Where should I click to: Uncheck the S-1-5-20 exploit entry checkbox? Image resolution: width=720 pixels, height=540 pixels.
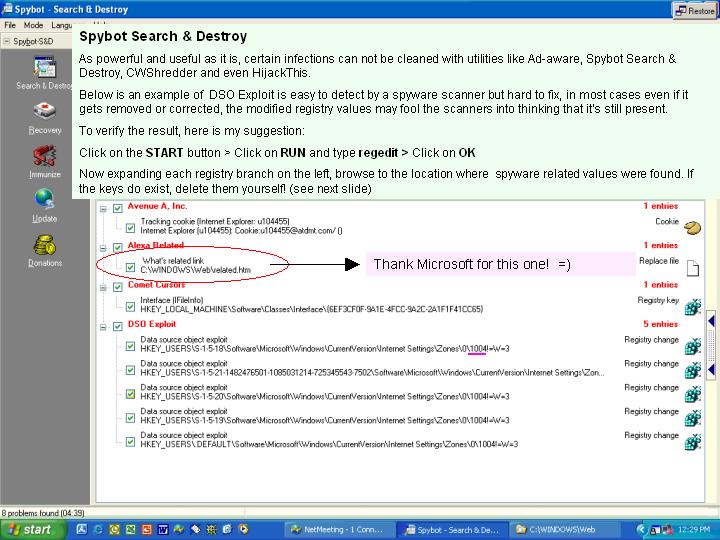pos(130,394)
